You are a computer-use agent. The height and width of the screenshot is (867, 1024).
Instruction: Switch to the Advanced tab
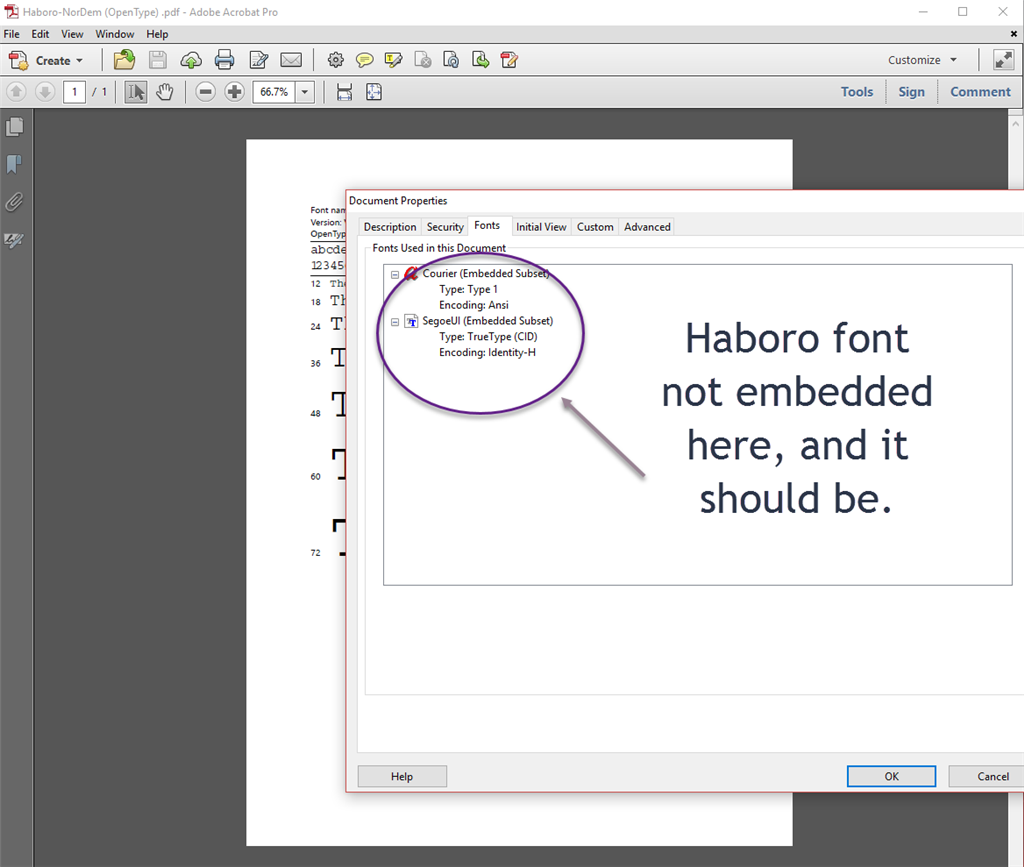click(647, 227)
